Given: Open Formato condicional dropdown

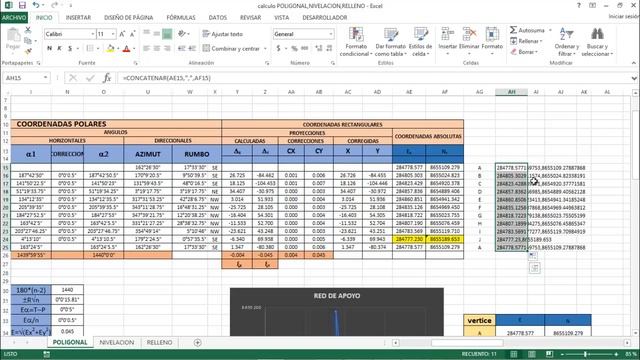Looking at the screenshot, I should [356, 42].
